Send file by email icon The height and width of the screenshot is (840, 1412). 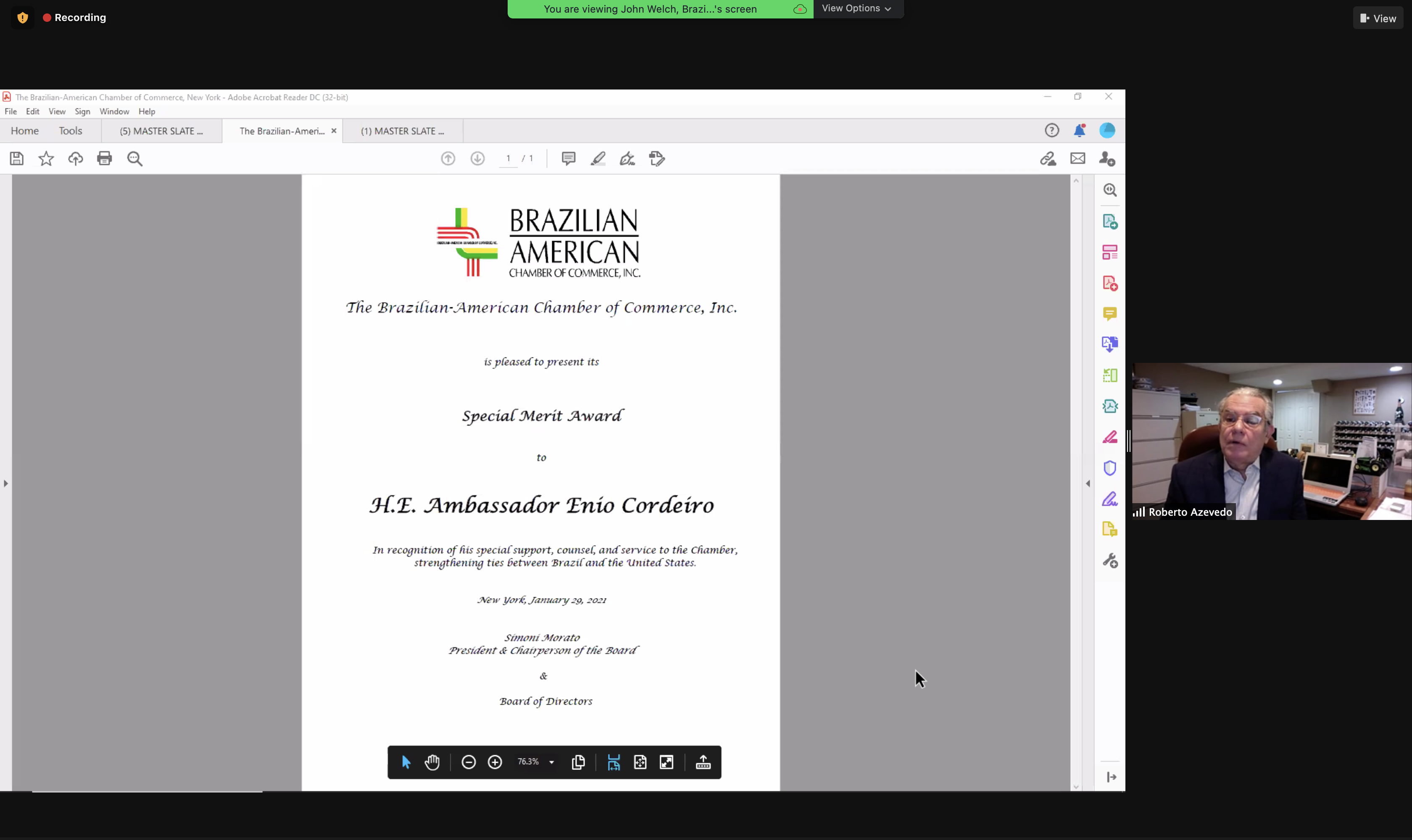[x=1077, y=158]
